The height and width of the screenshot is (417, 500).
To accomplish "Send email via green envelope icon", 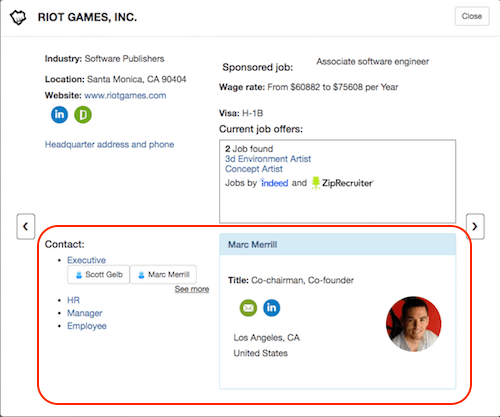I will (248, 308).
